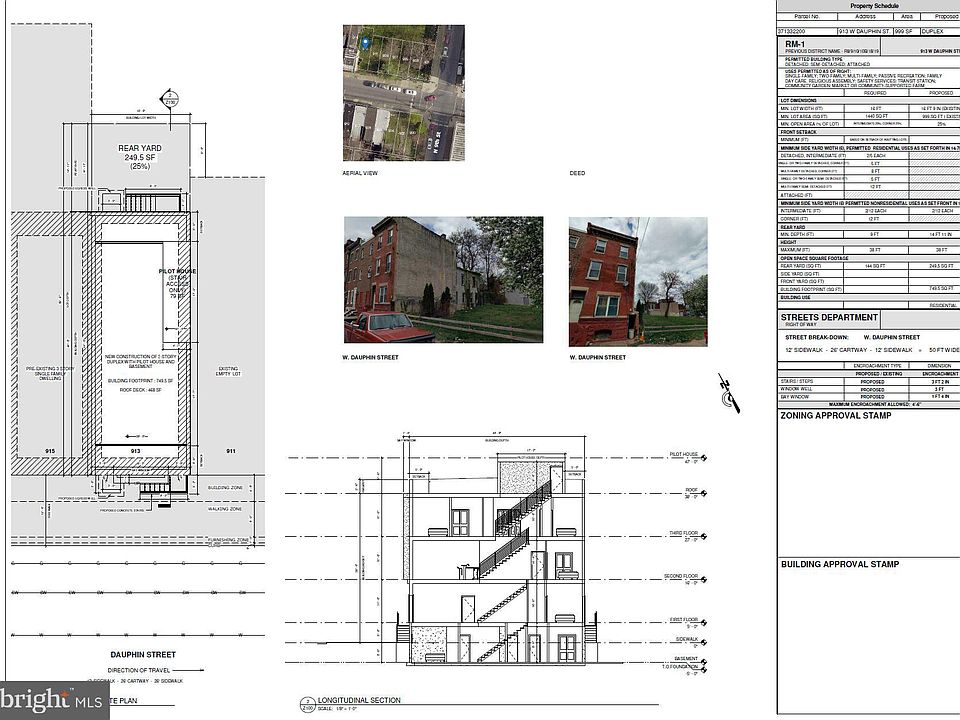Click the north arrow compass symbol
960x720 pixels.
point(729,393)
